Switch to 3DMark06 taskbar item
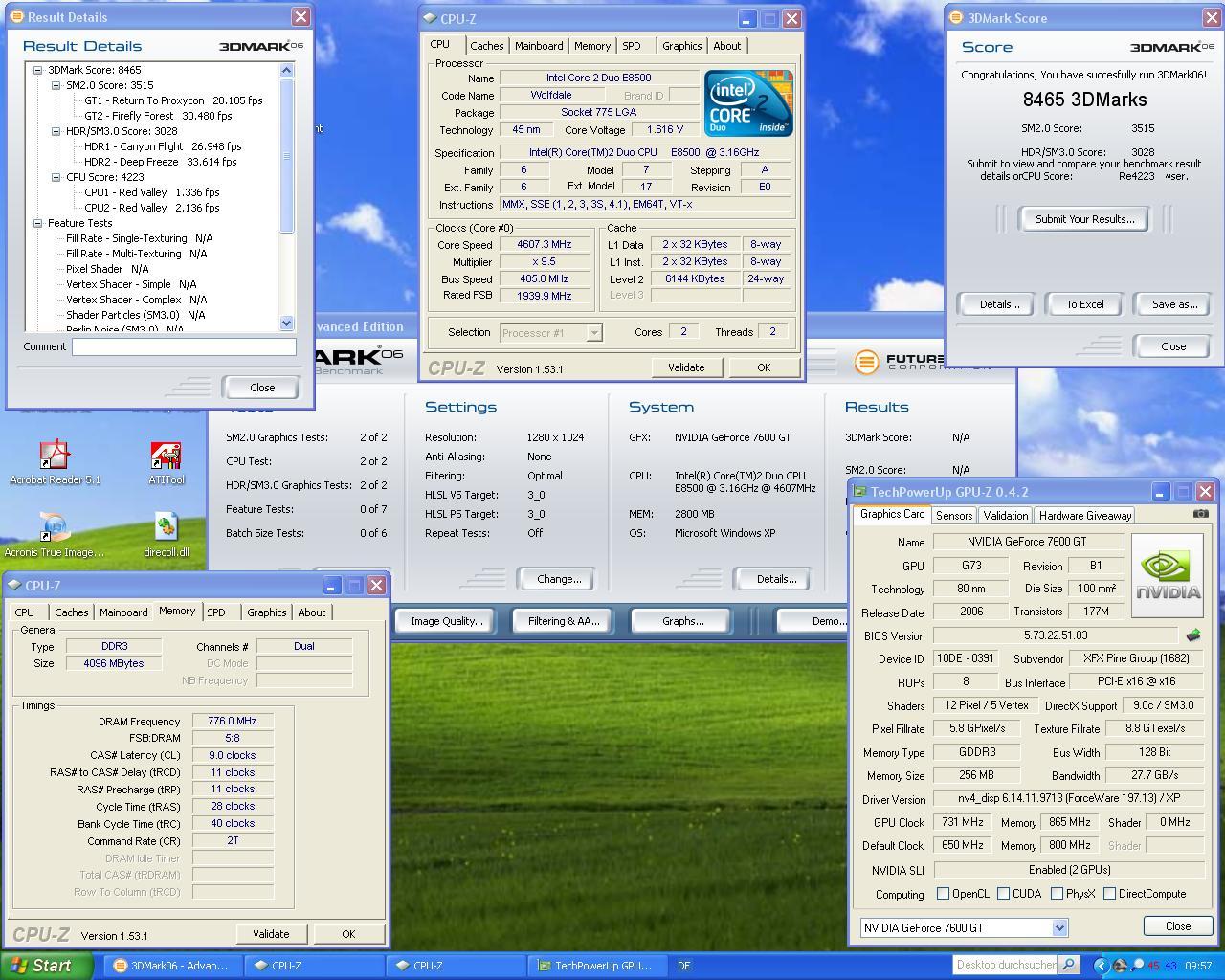1225x980 pixels. click(171, 966)
